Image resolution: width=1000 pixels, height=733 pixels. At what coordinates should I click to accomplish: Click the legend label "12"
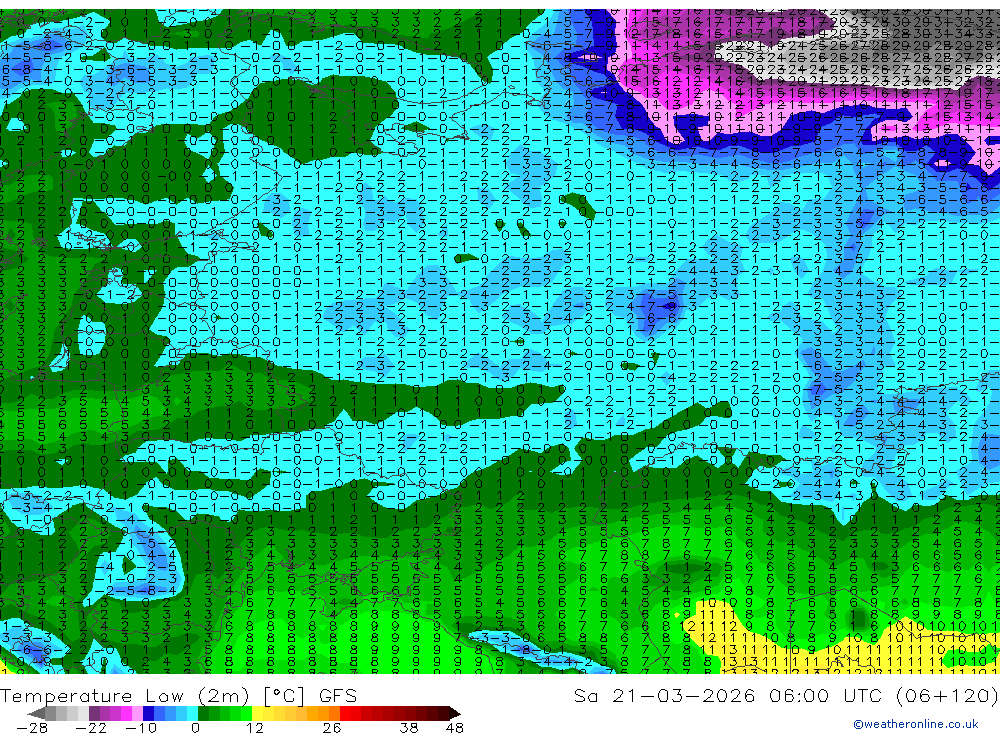[255, 727]
